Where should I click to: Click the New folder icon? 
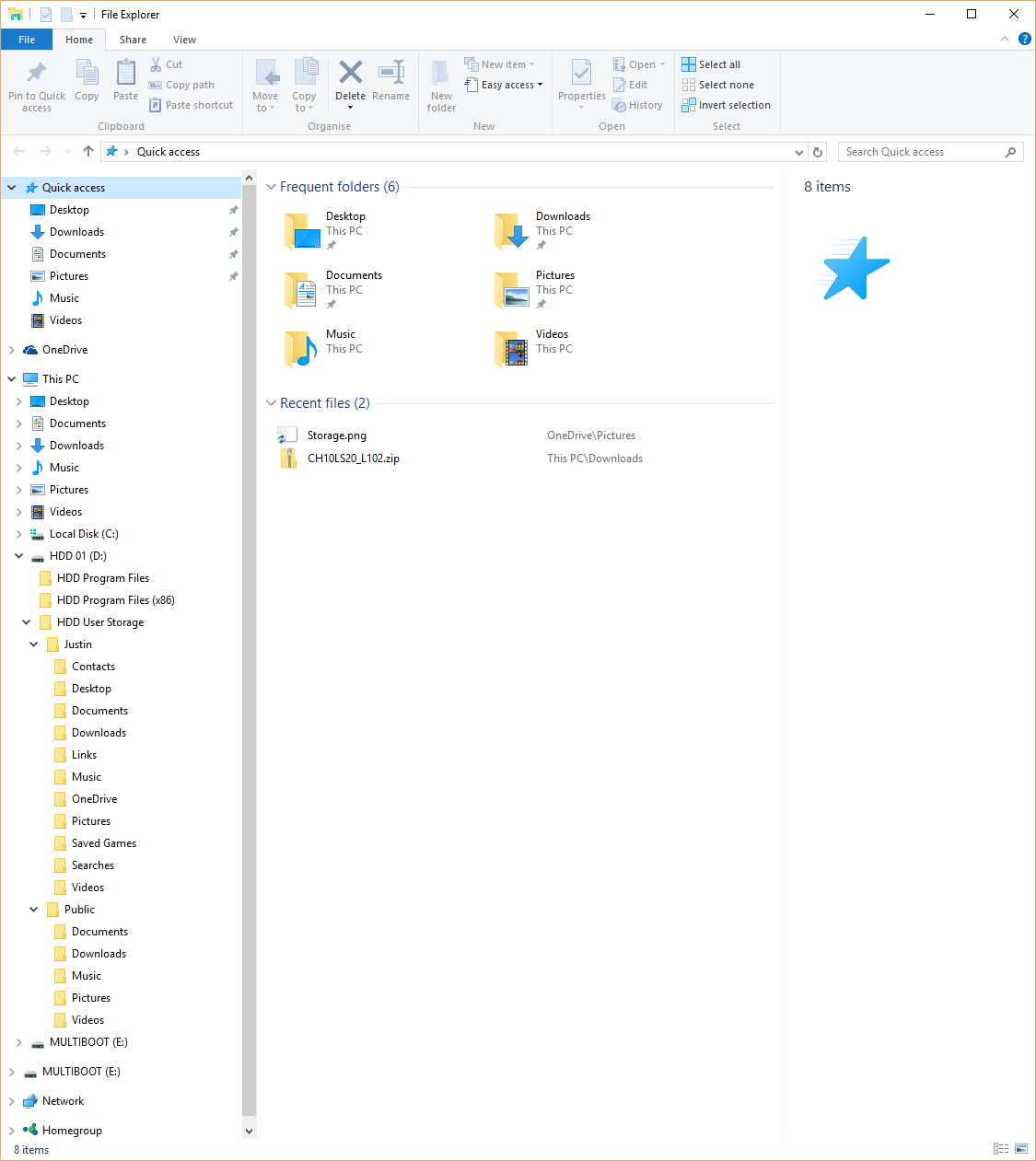[x=441, y=73]
